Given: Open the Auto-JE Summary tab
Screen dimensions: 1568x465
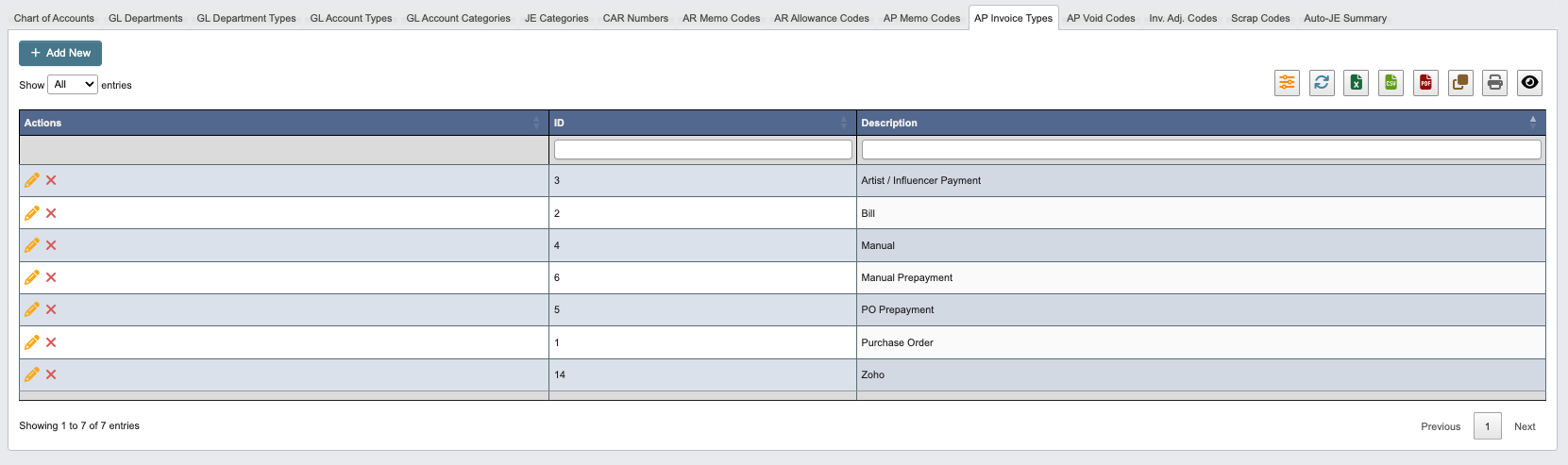Looking at the screenshot, I should click(x=1345, y=18).
